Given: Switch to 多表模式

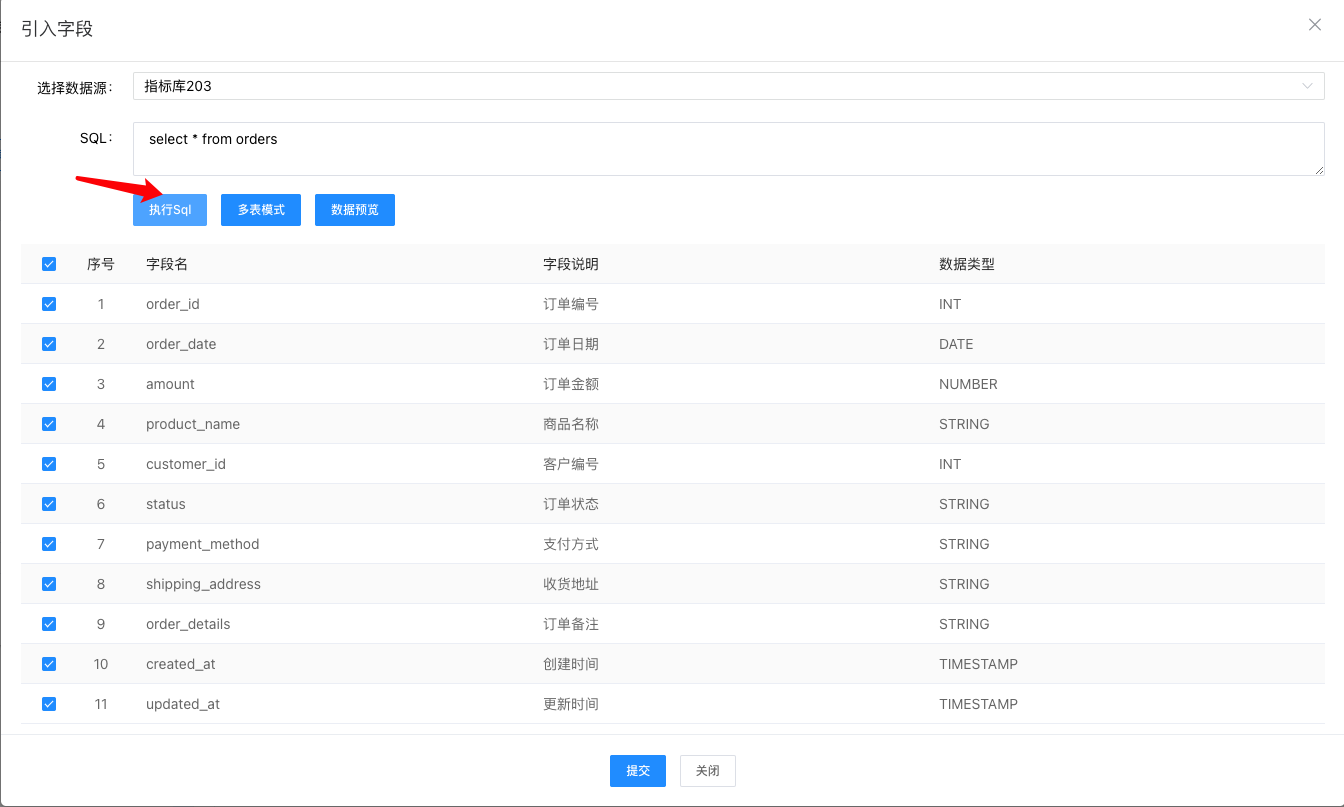Looking at the screenshot, I should [261, 210].
